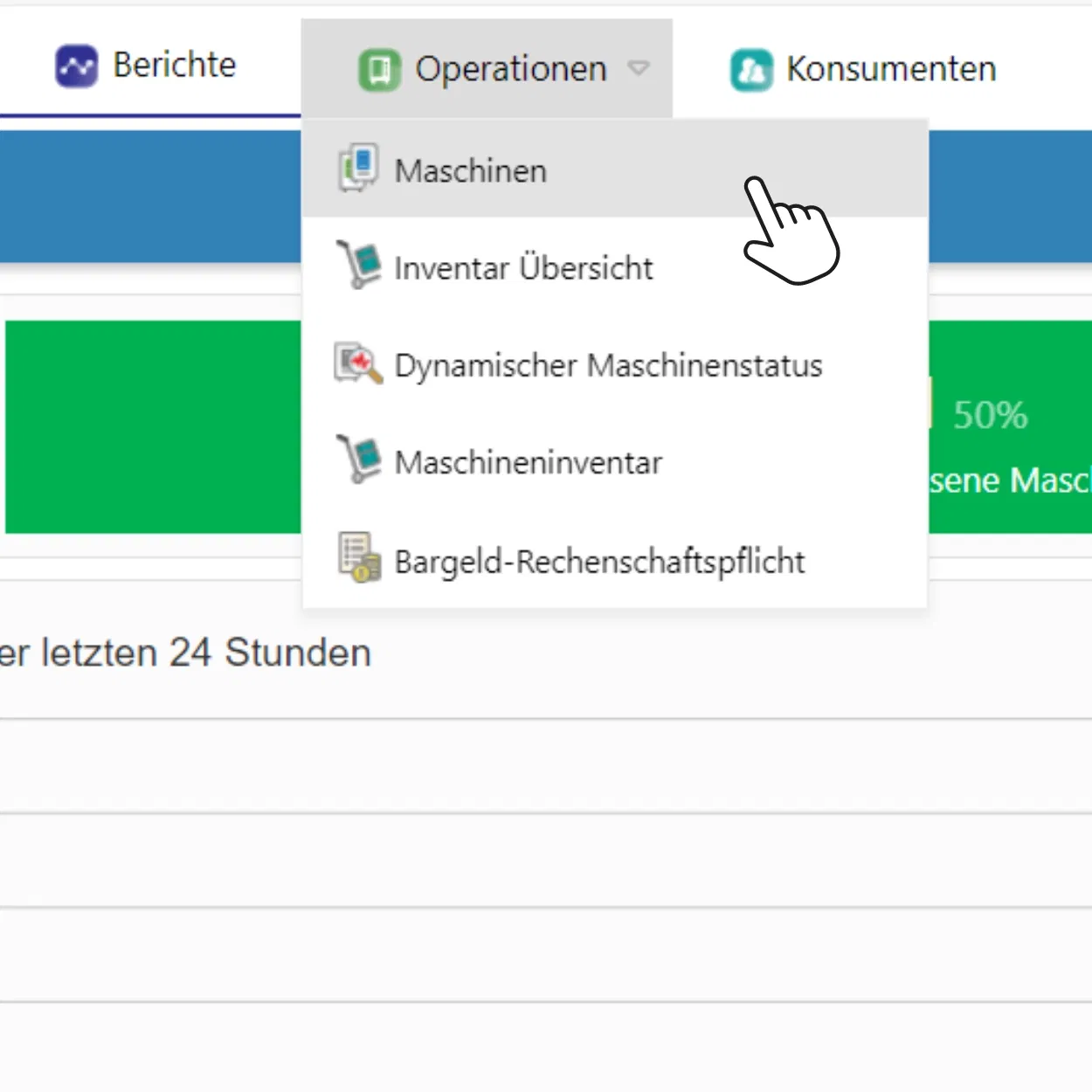Click the 'letzten 24 Stunden' heading

[186, 653]
